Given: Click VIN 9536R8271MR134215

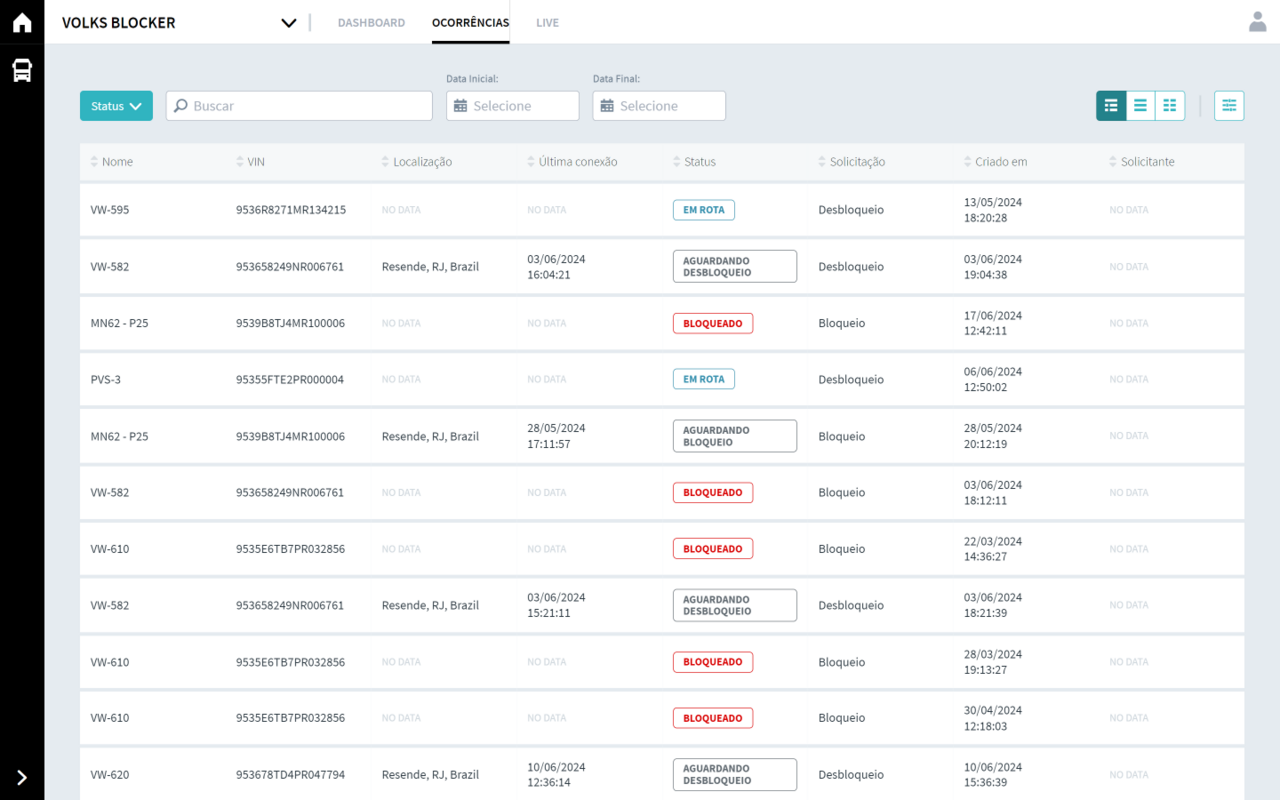Looking at the screenshot, I should tap(291, 210).
